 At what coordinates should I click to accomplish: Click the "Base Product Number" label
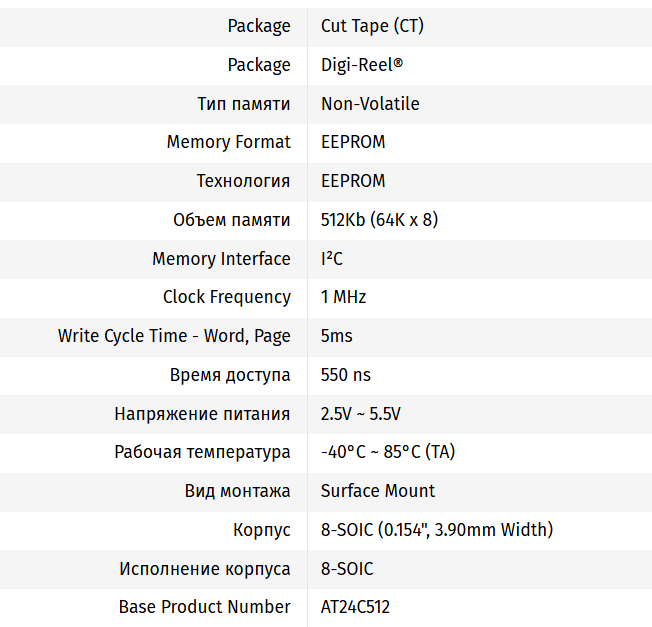pyautogui.click(x=204, y=607)
